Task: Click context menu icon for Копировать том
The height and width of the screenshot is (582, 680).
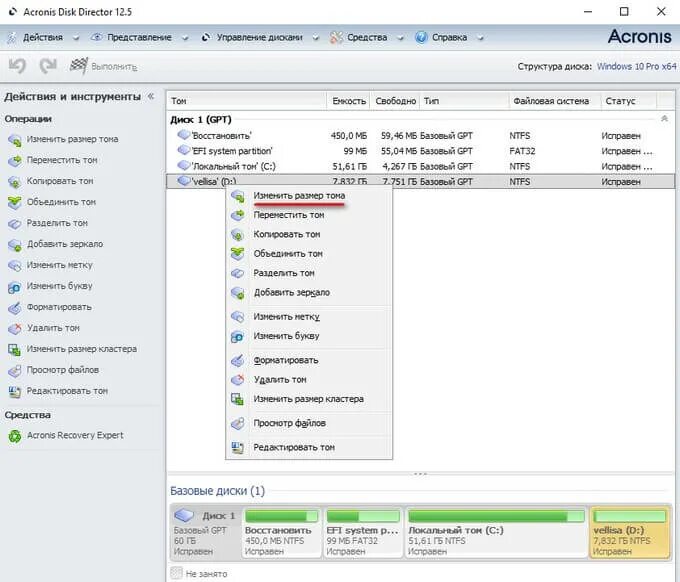Action: click(x=238, y=235)
